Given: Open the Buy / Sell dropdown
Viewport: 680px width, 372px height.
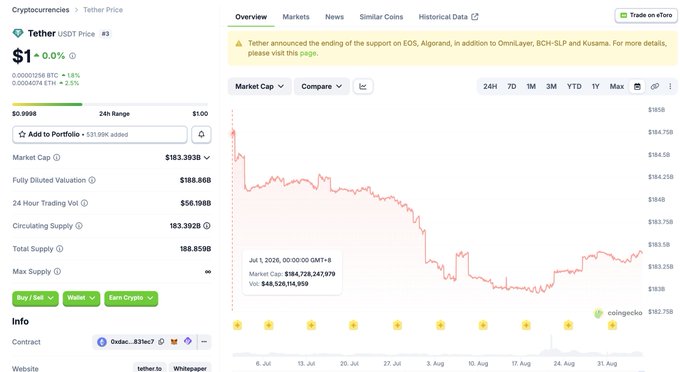Looking at the screenshot, I should tap(35, 298).
